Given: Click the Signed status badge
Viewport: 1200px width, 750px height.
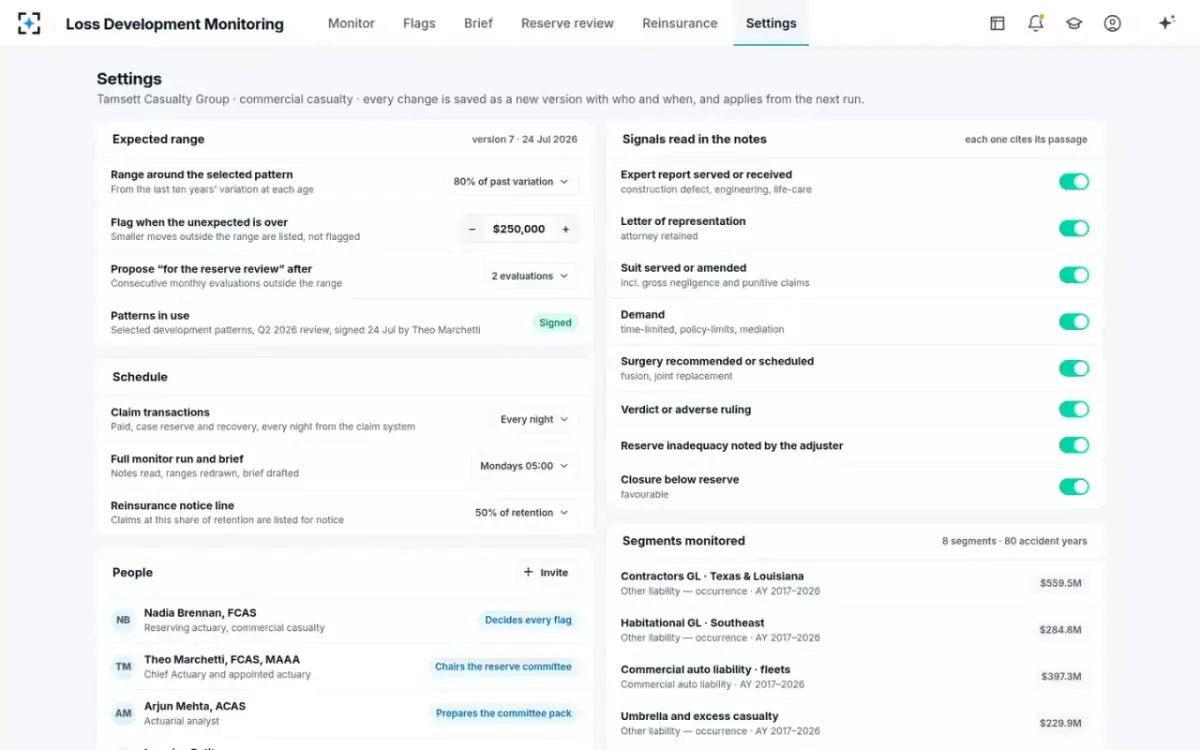Looking at the screenshot, I should (555, 323).
